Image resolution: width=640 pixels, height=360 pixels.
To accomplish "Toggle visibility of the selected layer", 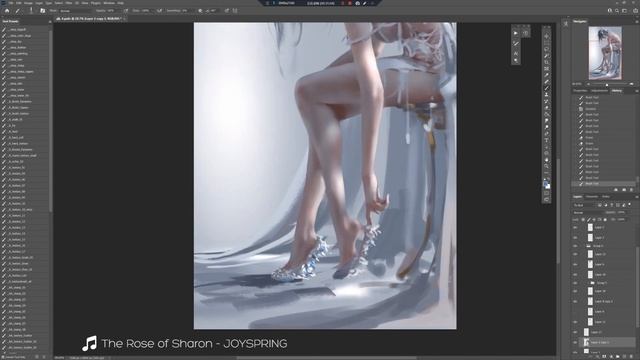I will coord(575,342).
